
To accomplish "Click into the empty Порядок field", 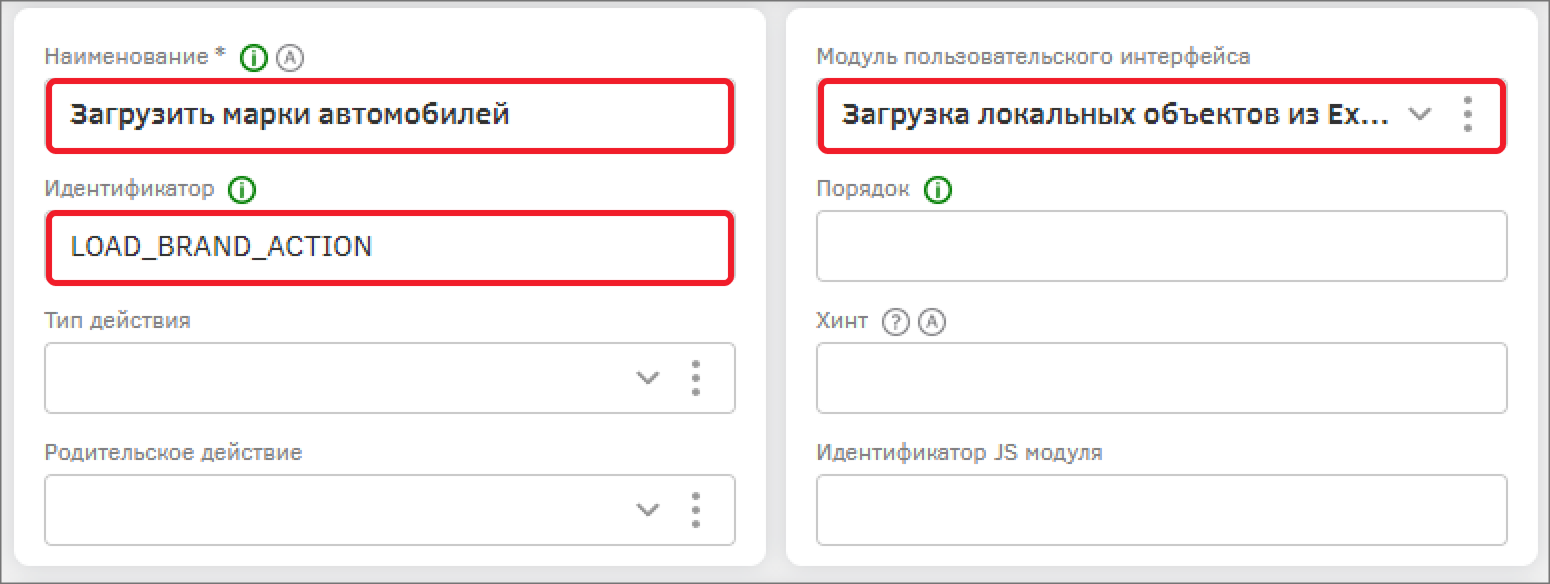I will point(1161,246).
